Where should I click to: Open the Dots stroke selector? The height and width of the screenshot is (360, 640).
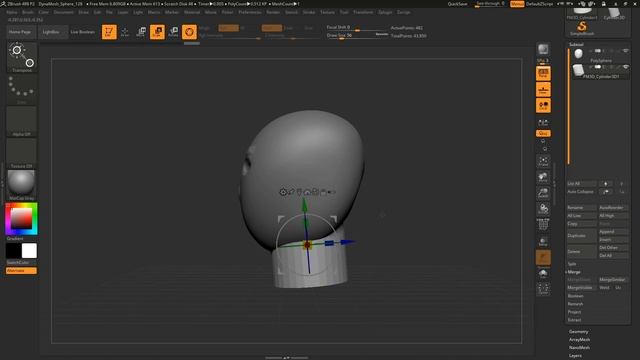tap(22, 89)
